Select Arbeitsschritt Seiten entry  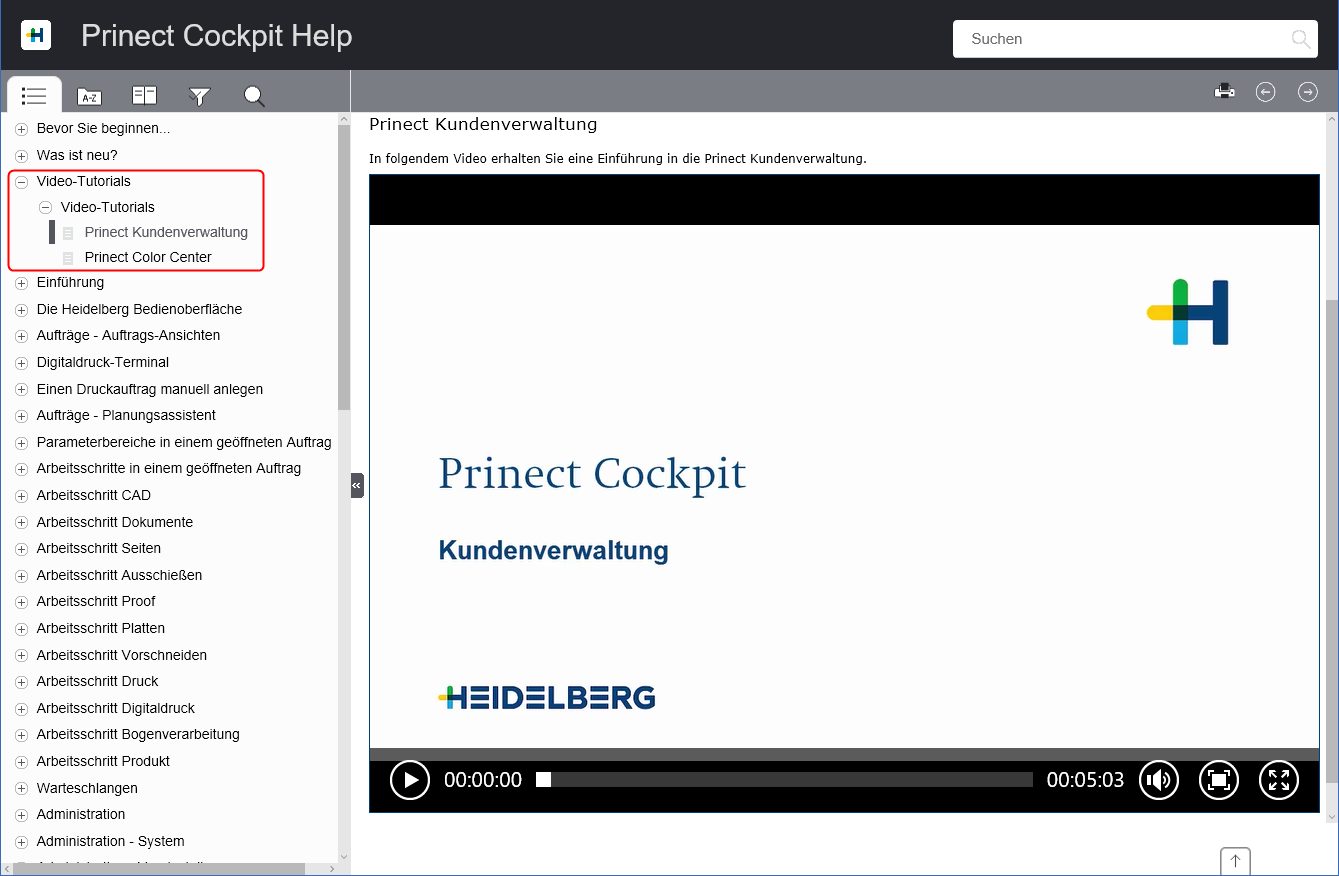click(99, 548)
